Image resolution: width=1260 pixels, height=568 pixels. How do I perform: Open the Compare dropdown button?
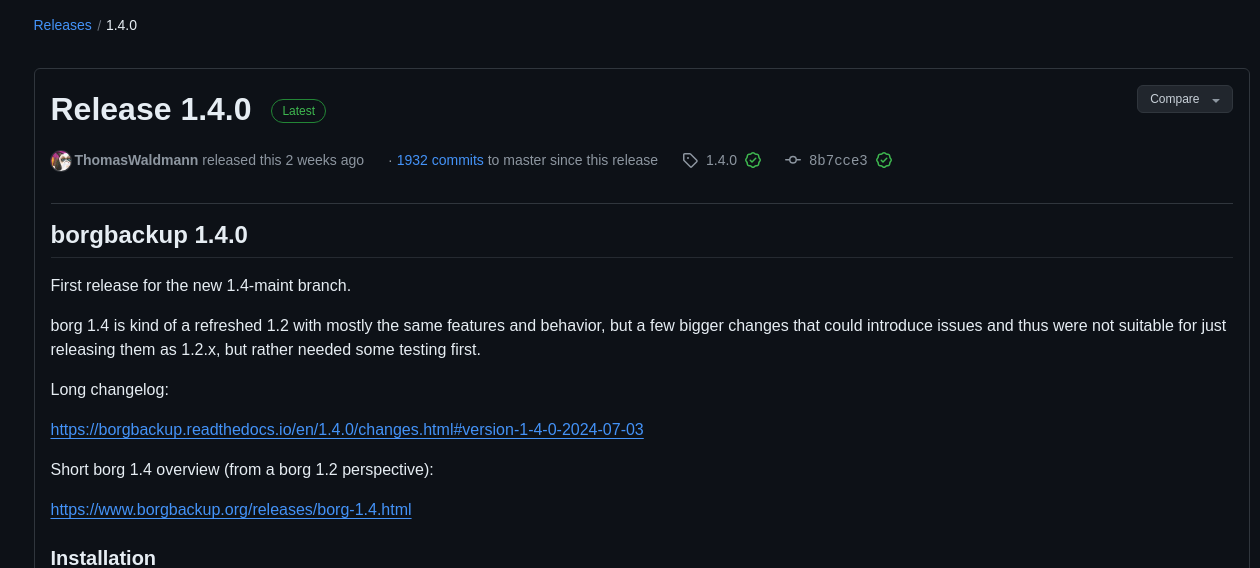tap(1175, 99)
